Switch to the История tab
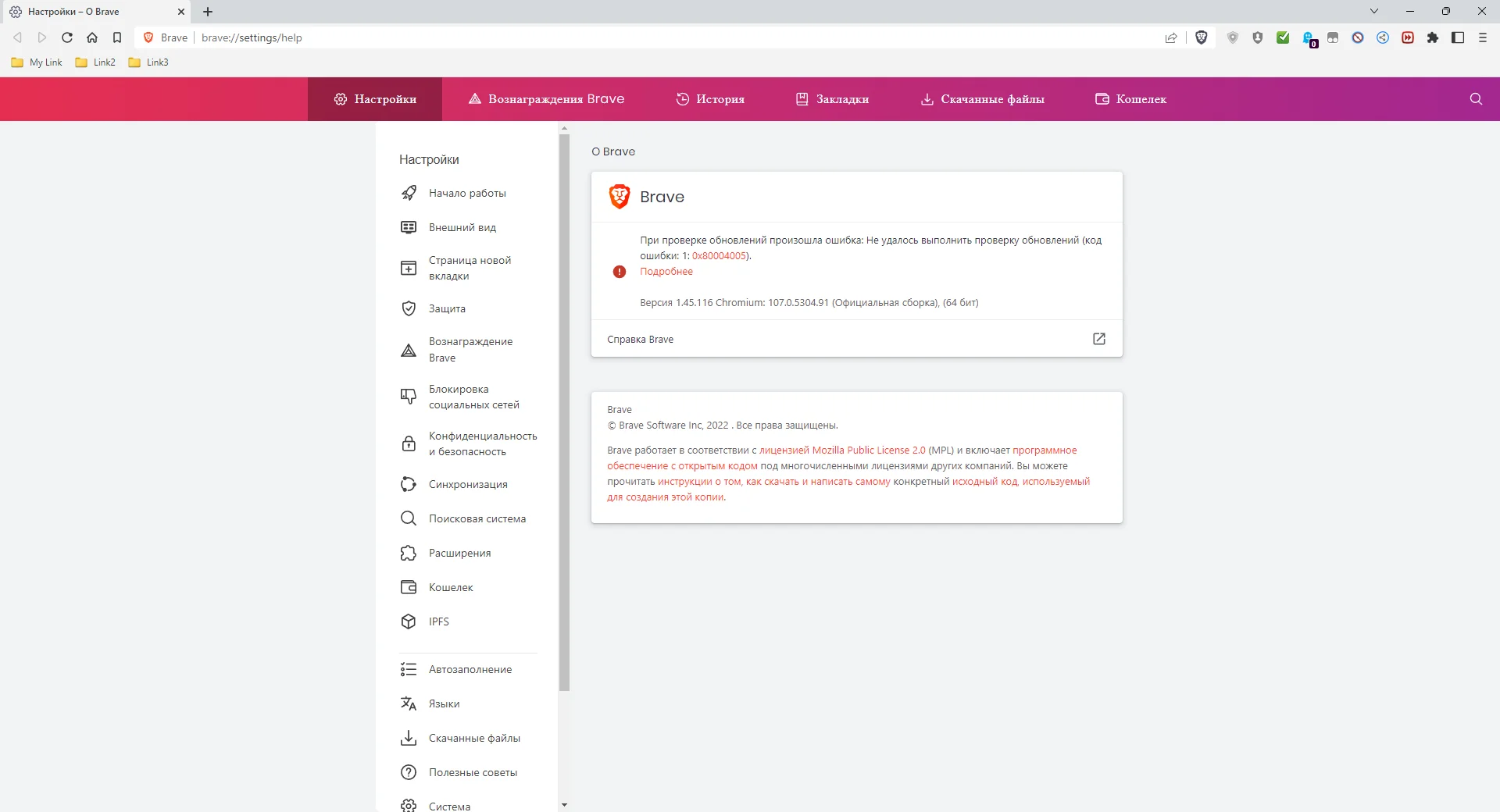The width and height of the screenshot is (1500, 812). coord(710,99)
